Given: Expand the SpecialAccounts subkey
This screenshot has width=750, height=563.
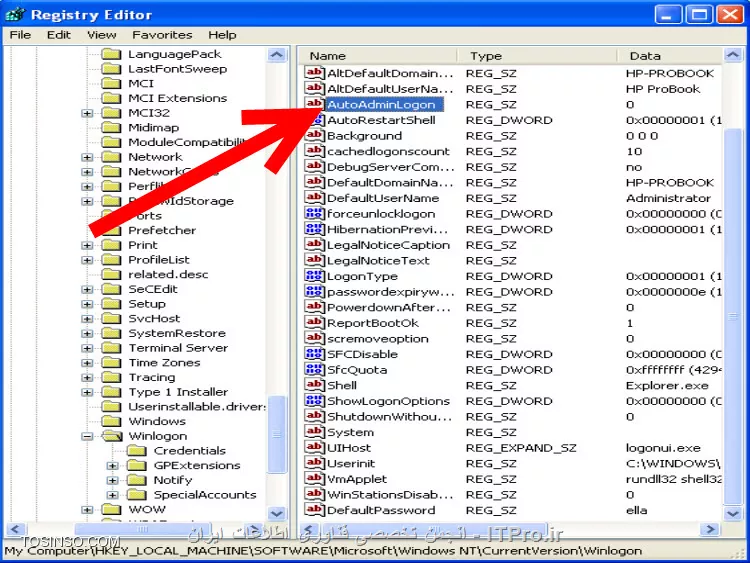Looking at the screenshot, I should [112, 495].
